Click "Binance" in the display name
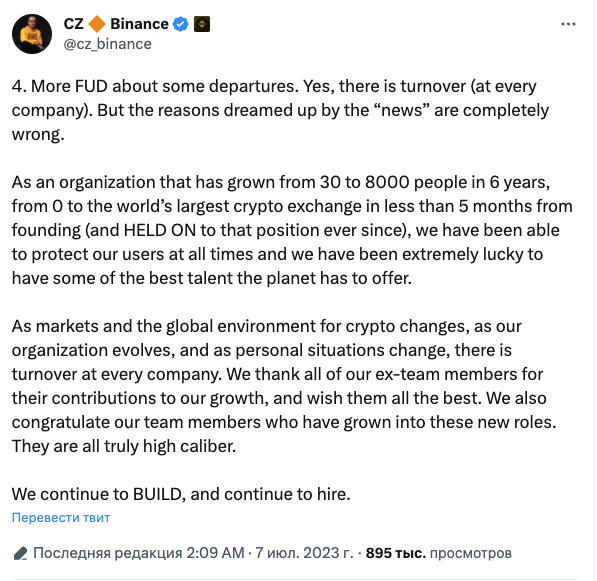Viewport: 597px width, 581px height. click(x=139, y=24)
